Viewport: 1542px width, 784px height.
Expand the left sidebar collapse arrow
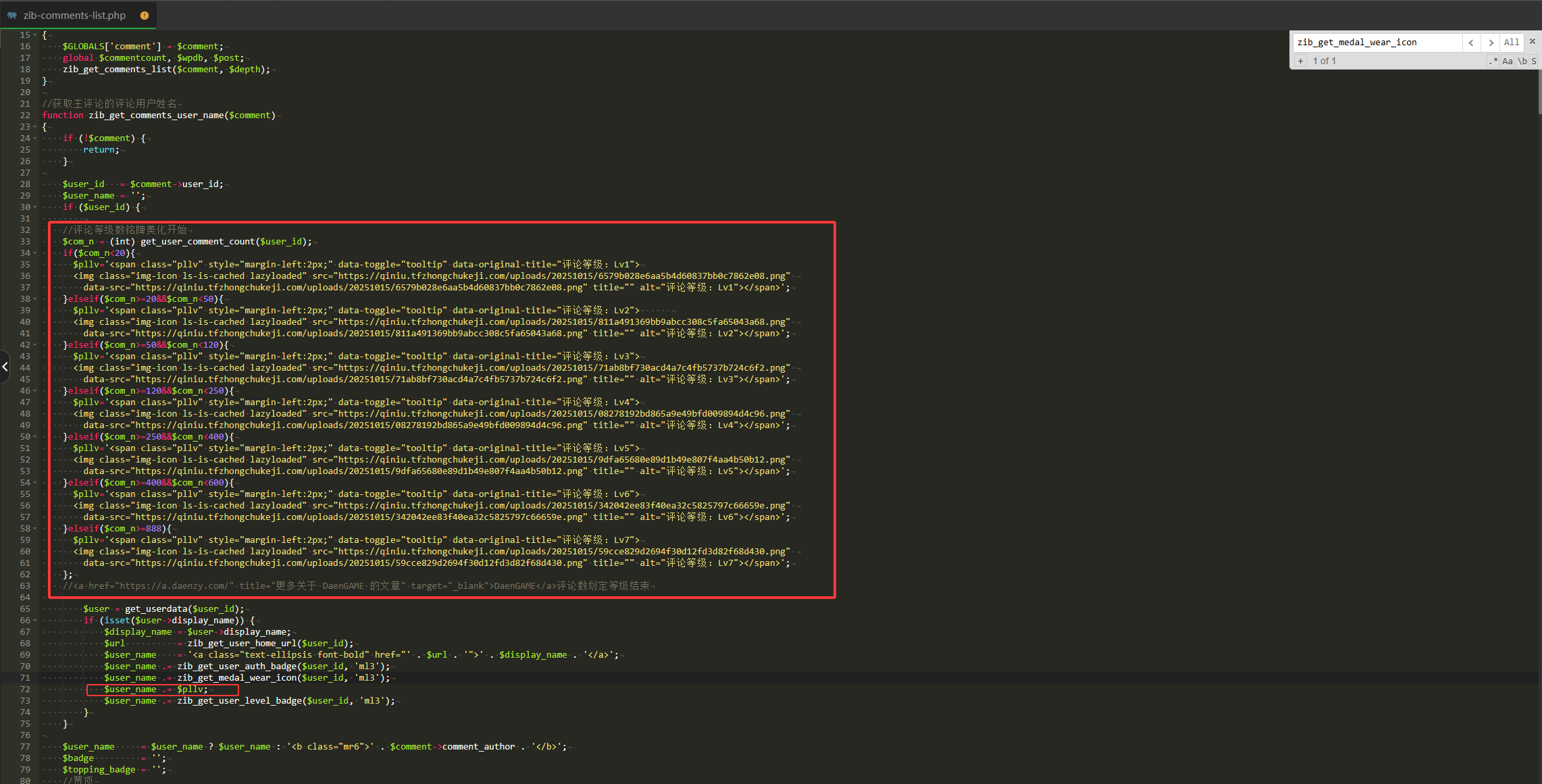5,367
